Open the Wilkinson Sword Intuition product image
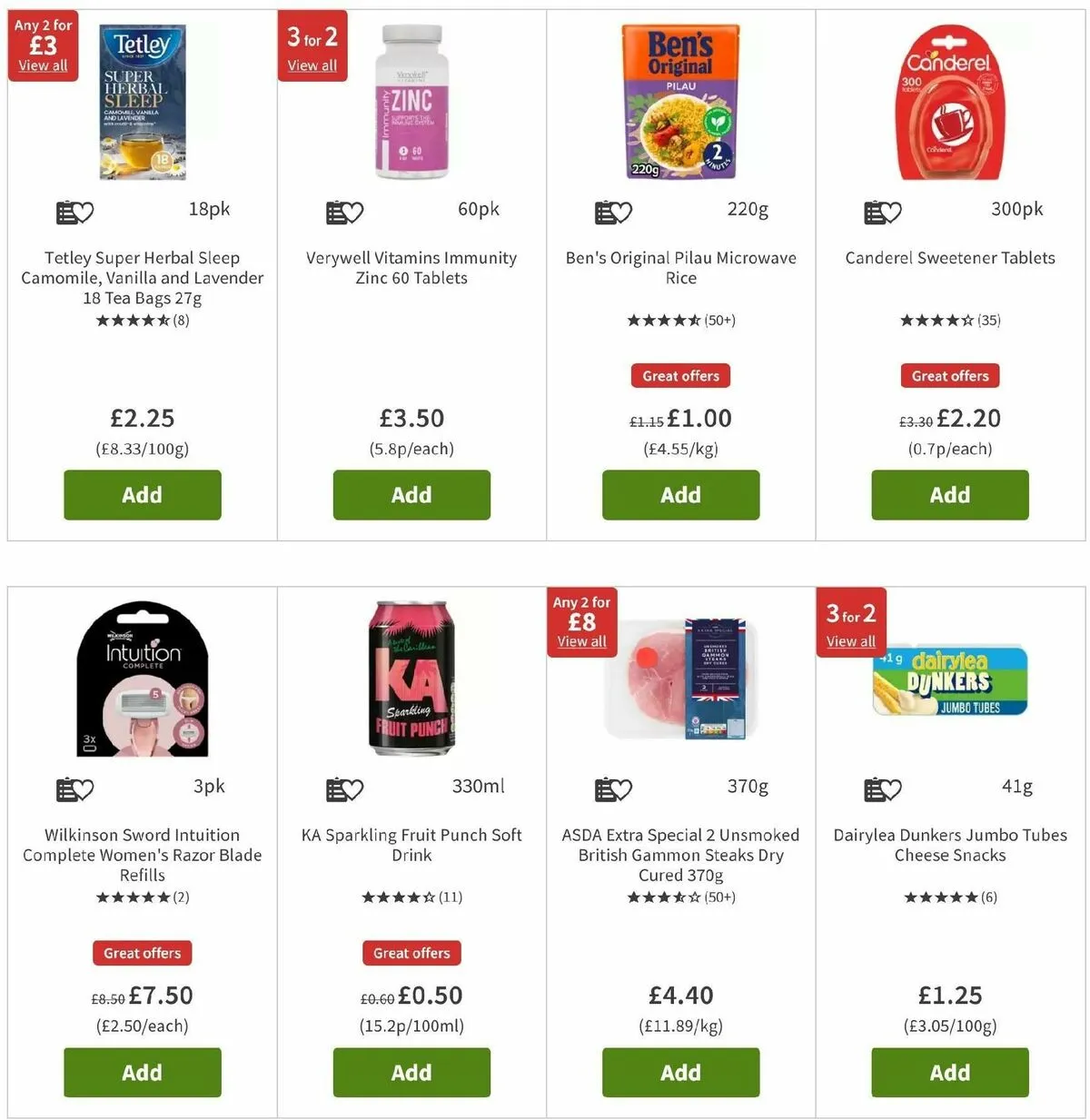Screen dimensions: 1090x1120 [143, 679]
